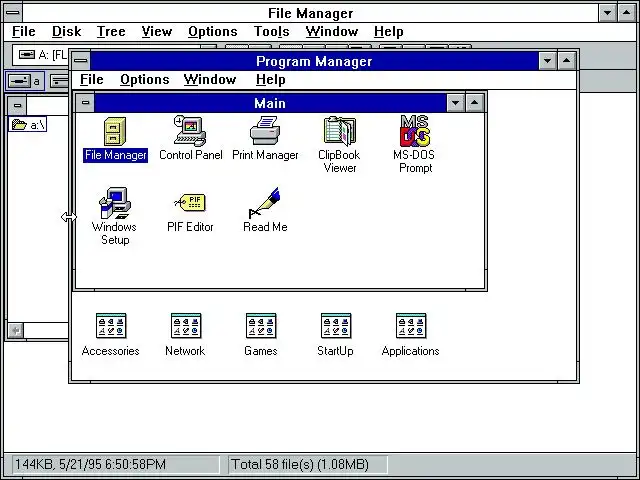Click left scroll arrow in File Manager tree pane
This screenshot has height=480, width=640.
(16, 330)
